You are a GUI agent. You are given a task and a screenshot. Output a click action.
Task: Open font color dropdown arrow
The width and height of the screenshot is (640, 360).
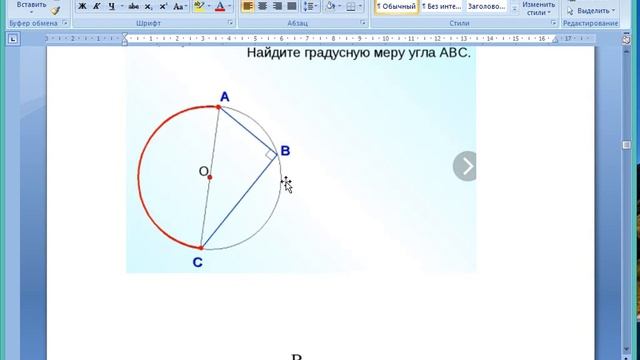[x=229, y=6]
